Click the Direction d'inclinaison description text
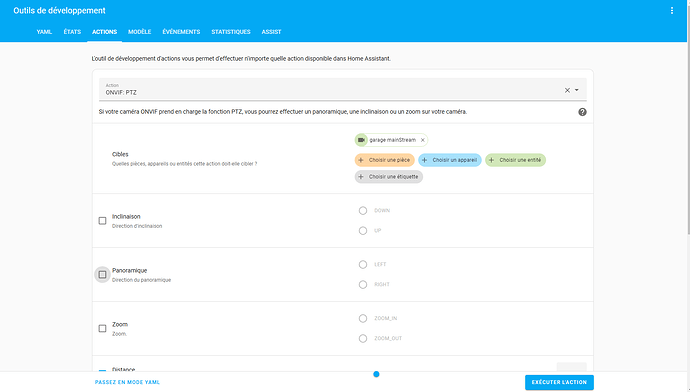690x392 pixels. [x=137, y=226]
